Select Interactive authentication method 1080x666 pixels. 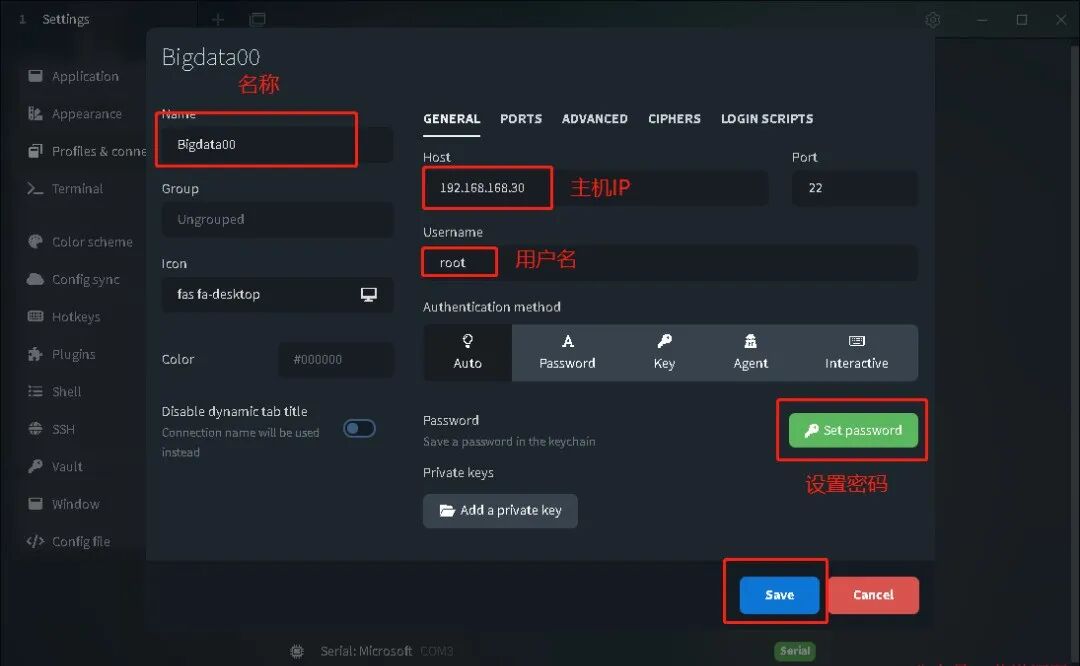pyautogui.click(x=856, y=353)
